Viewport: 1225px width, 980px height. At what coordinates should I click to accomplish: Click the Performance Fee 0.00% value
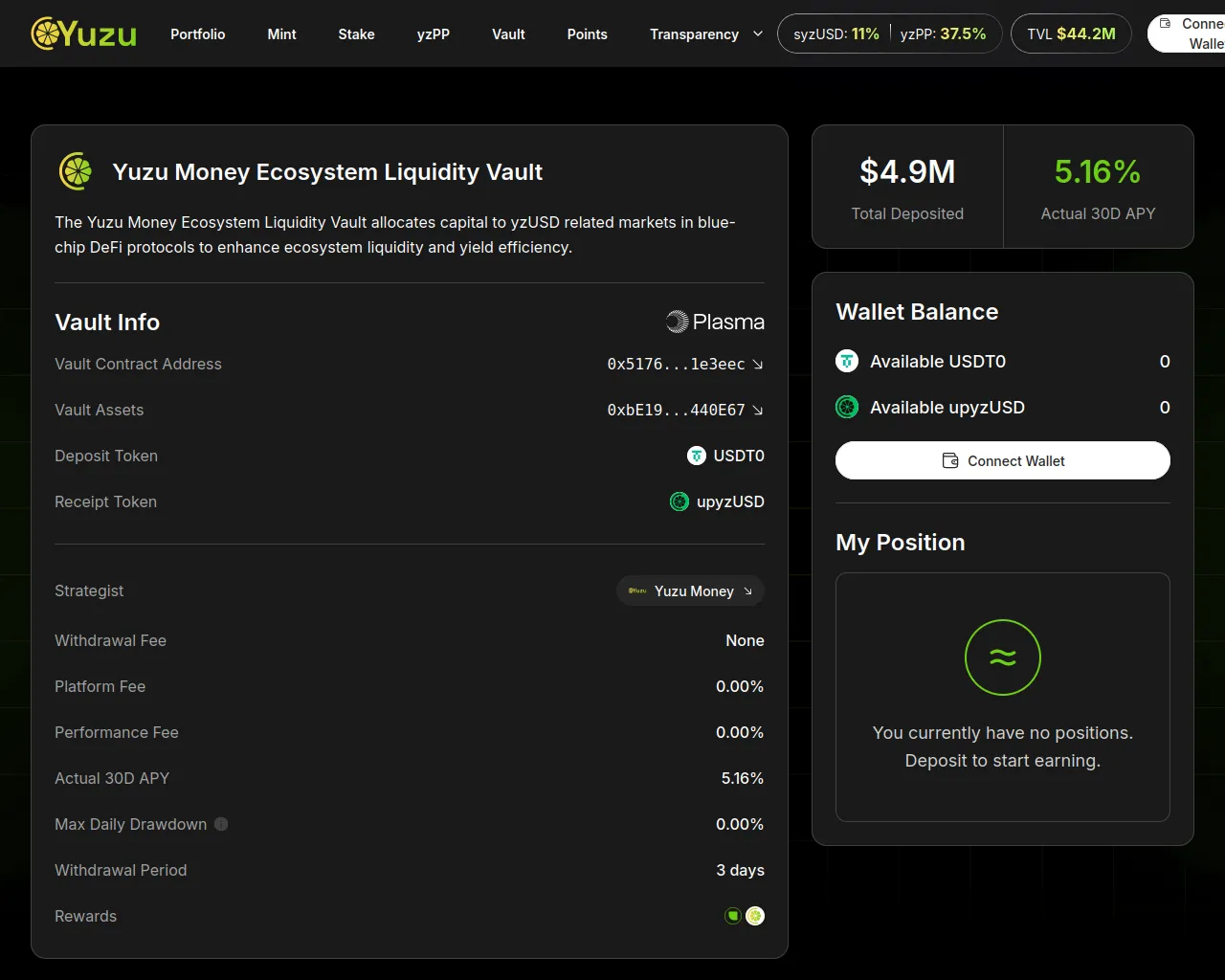(x=740, y=732)
